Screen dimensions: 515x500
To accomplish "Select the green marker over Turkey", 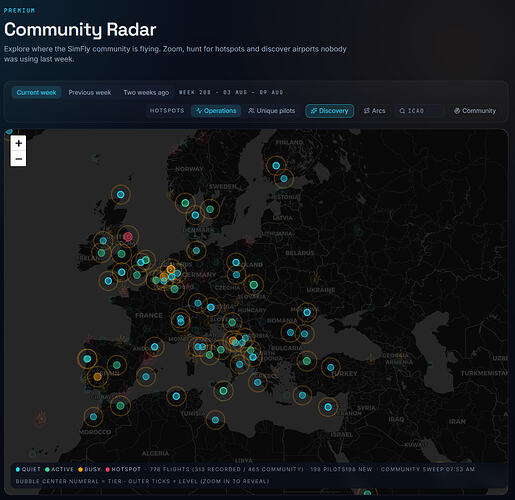I will click(307, 361).
